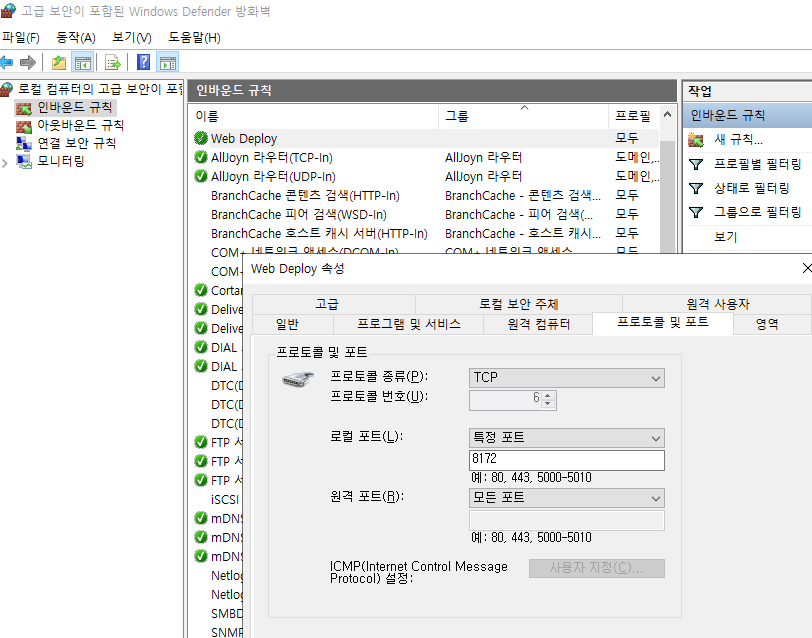Open the 보기 action in the pane
The height and width of the screenshot is (638, 812).
[725, 237]
